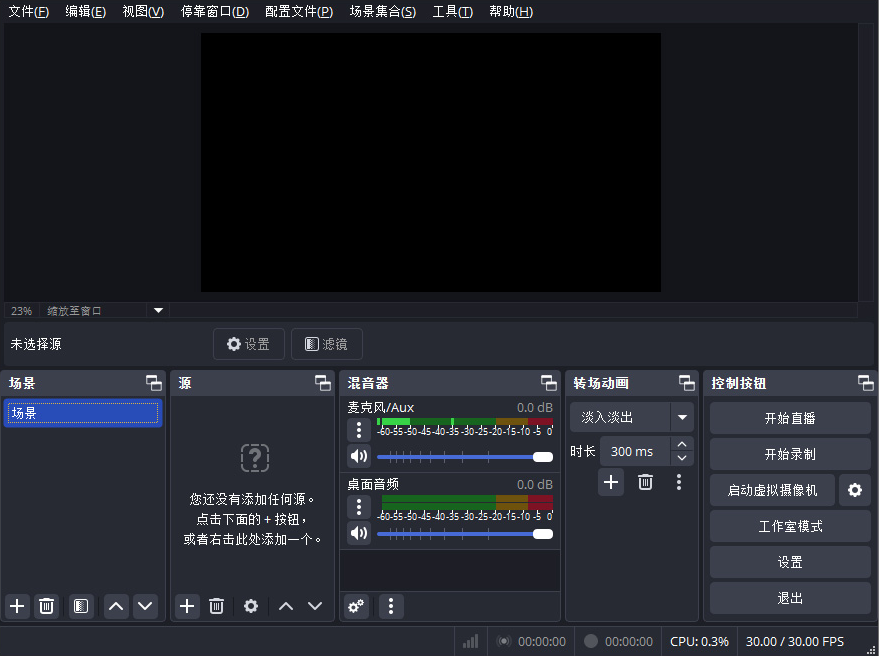Delete the selected scene using trash icon
This screenshot has width=879, height=656.
45,606
